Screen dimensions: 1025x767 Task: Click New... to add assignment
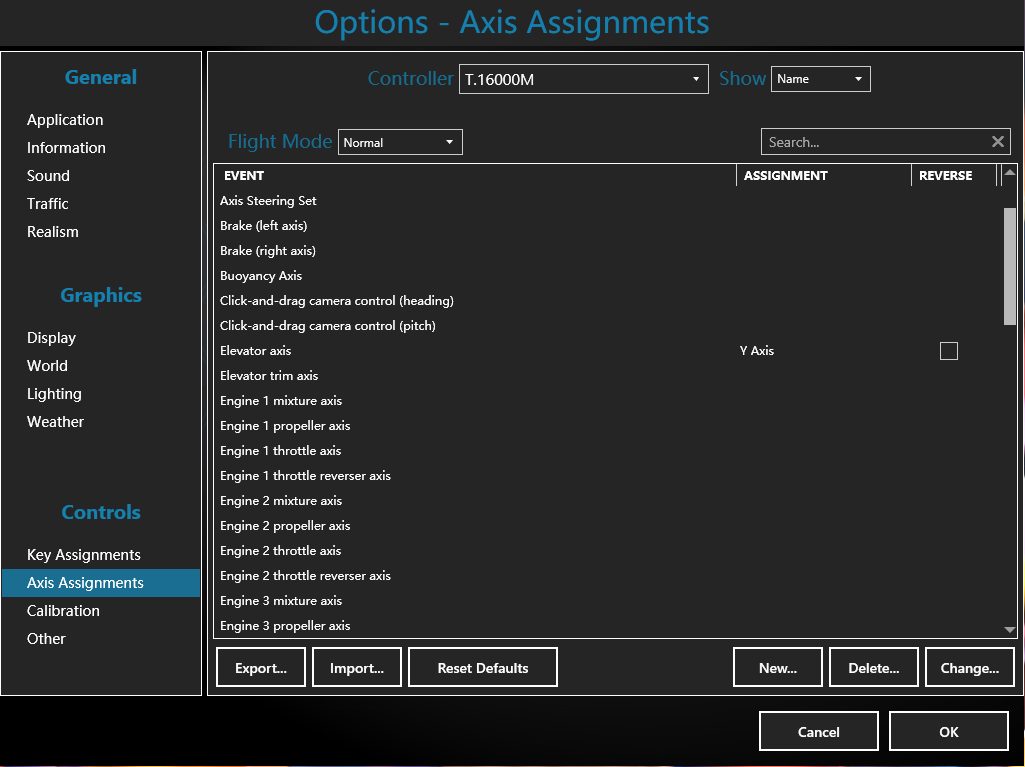click(777, 668)
